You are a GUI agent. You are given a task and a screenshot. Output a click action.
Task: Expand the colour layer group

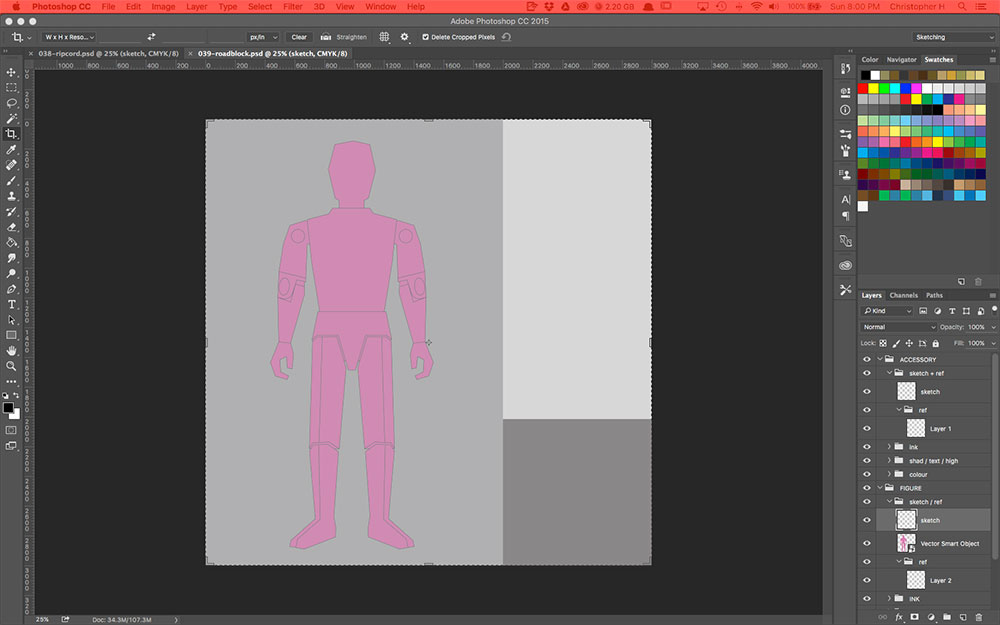pyautogui.click(x=889, y=474)
